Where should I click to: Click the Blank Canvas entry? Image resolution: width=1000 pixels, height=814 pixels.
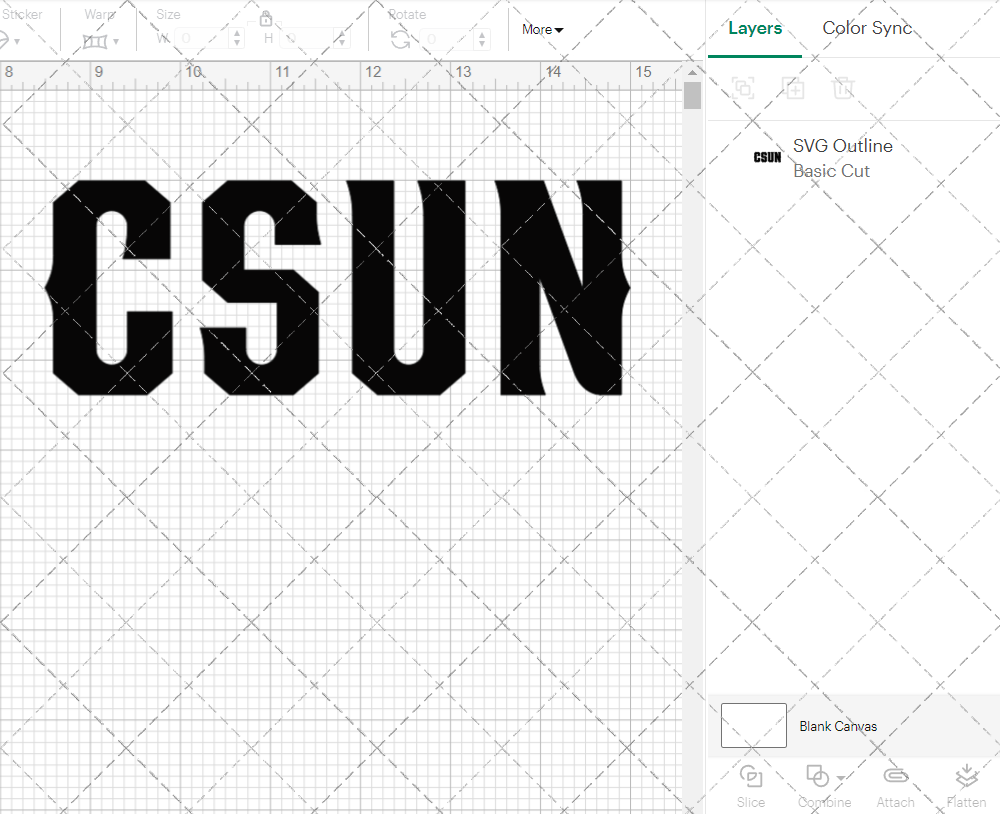(x=838, y=726)
